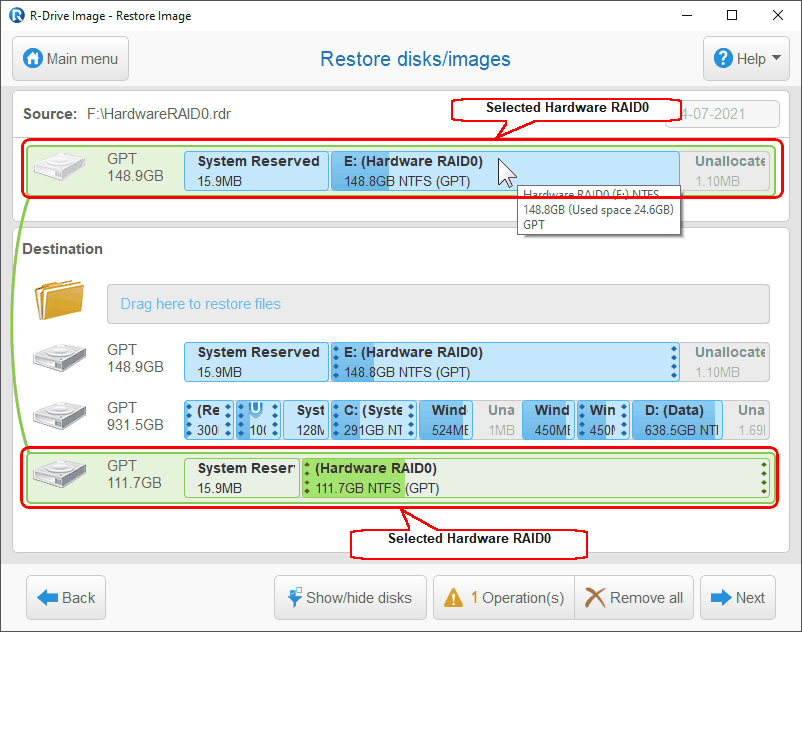This screenshot has height=747, width=802.
Task: Click the Back arrow icon
Action: [x=48, y=597]
